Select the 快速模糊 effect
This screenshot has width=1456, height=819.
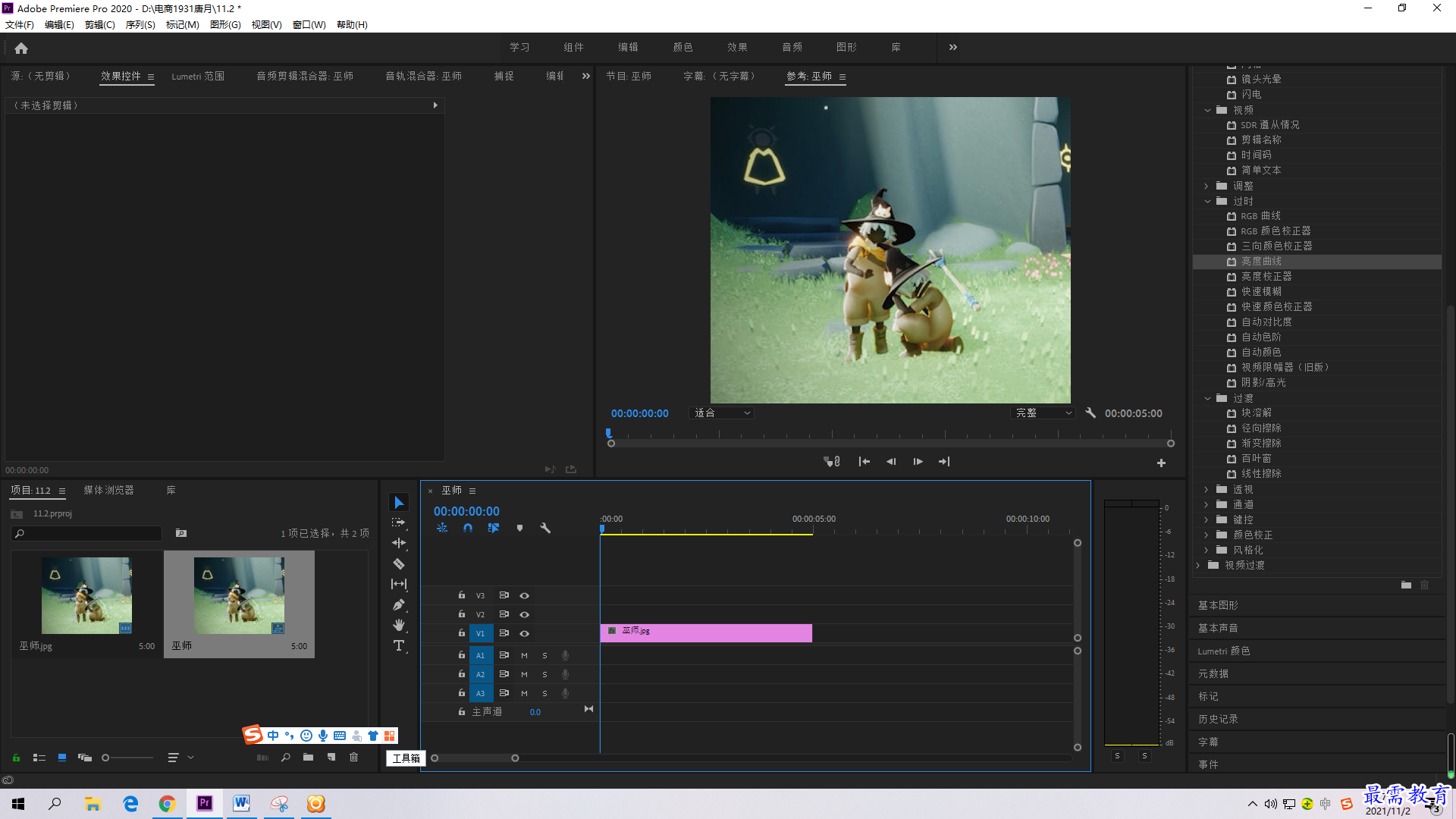coord(1261,292)
